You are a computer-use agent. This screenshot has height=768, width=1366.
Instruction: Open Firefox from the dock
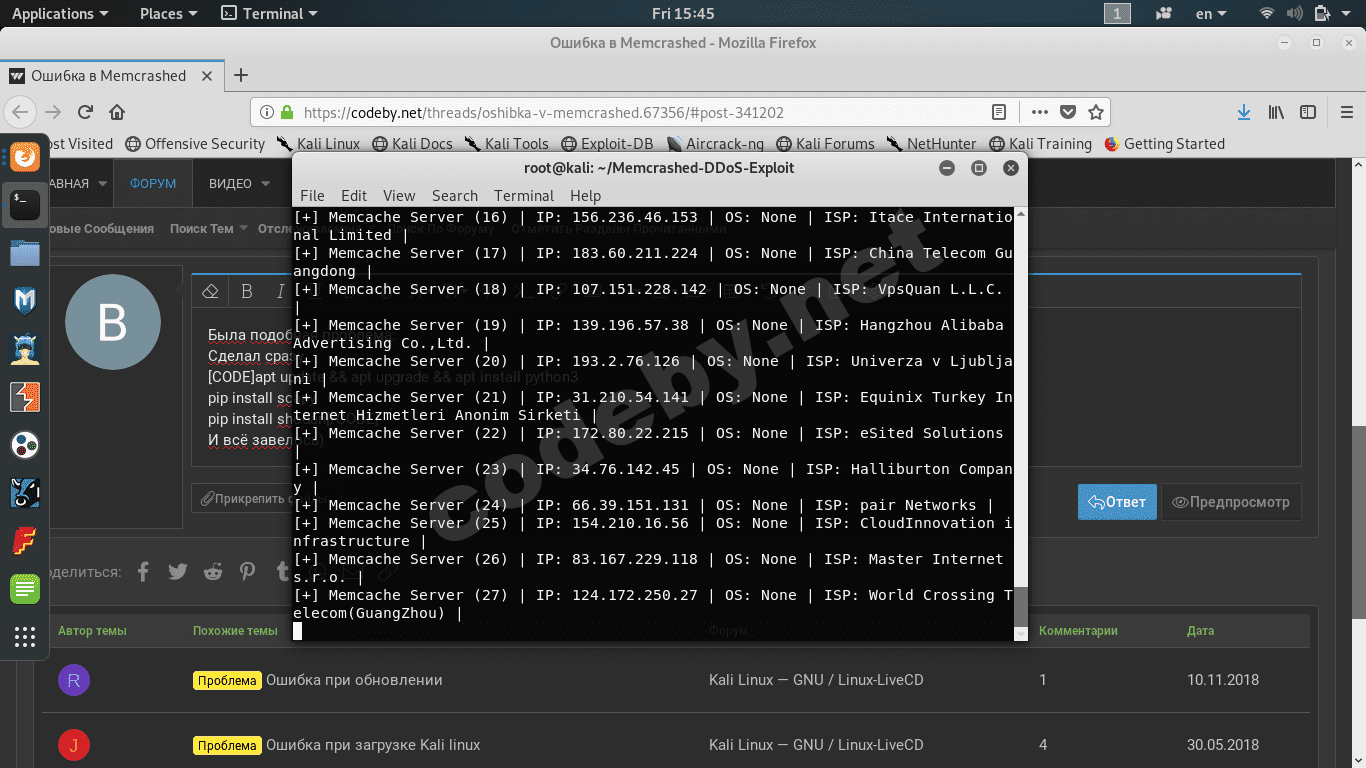click(x=25, y=156)
